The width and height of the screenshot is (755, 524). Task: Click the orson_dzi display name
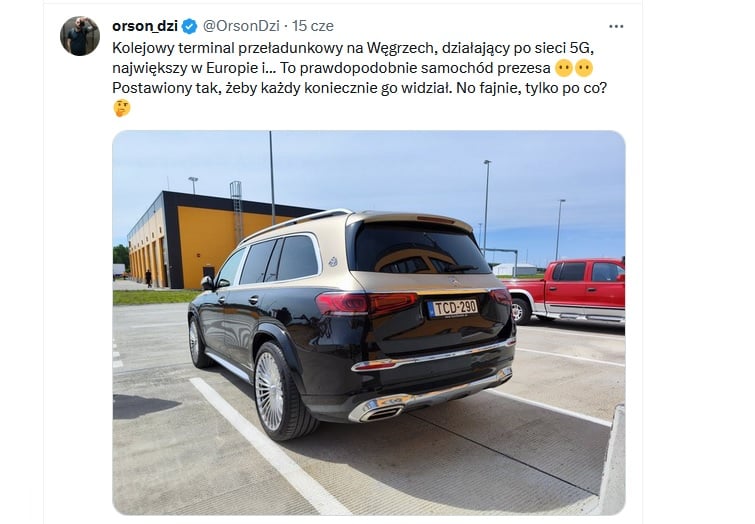coord(145,26)
